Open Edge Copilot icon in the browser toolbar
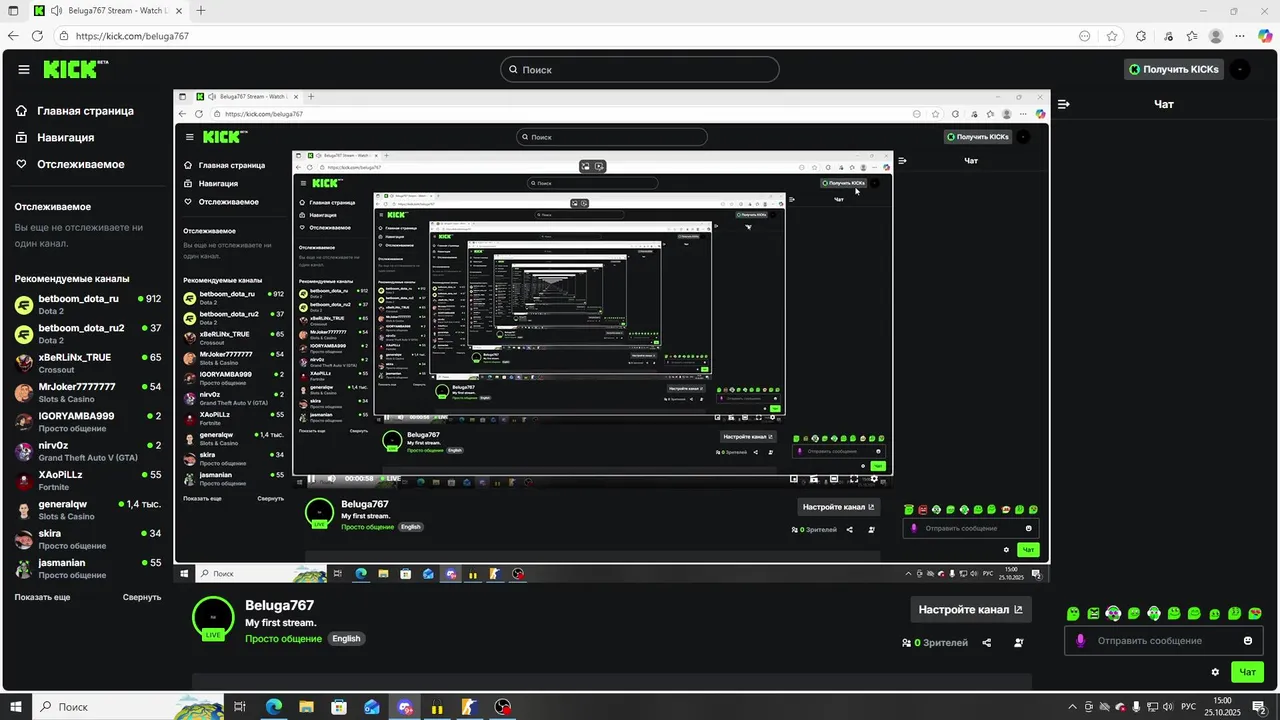 tap(1264, 35)
